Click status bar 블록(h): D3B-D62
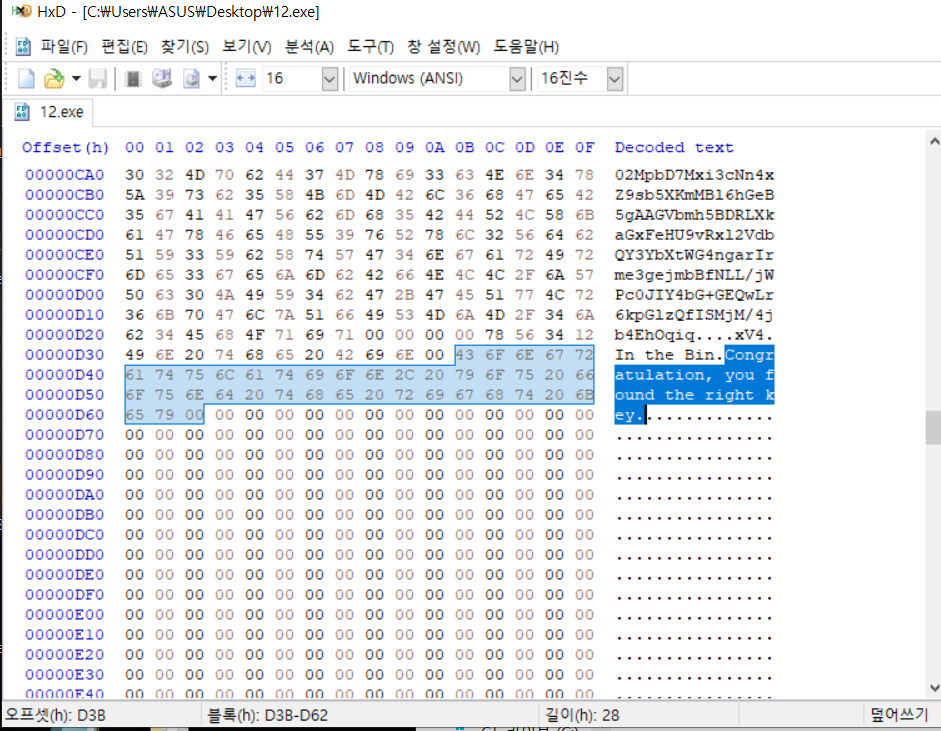 pyautogui.click(x=267, y=715)
